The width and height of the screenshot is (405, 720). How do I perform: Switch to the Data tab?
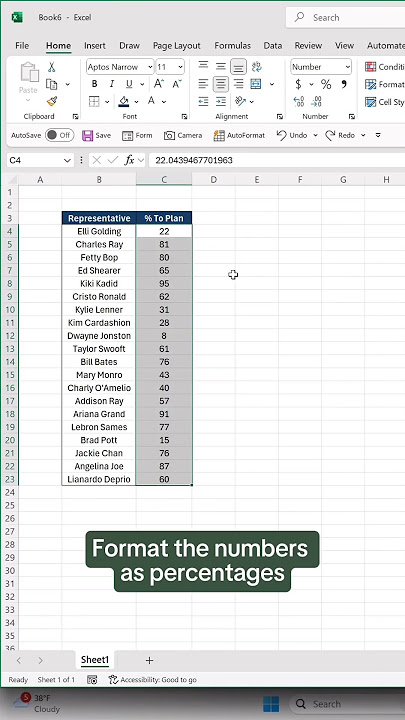click(273, 45)
